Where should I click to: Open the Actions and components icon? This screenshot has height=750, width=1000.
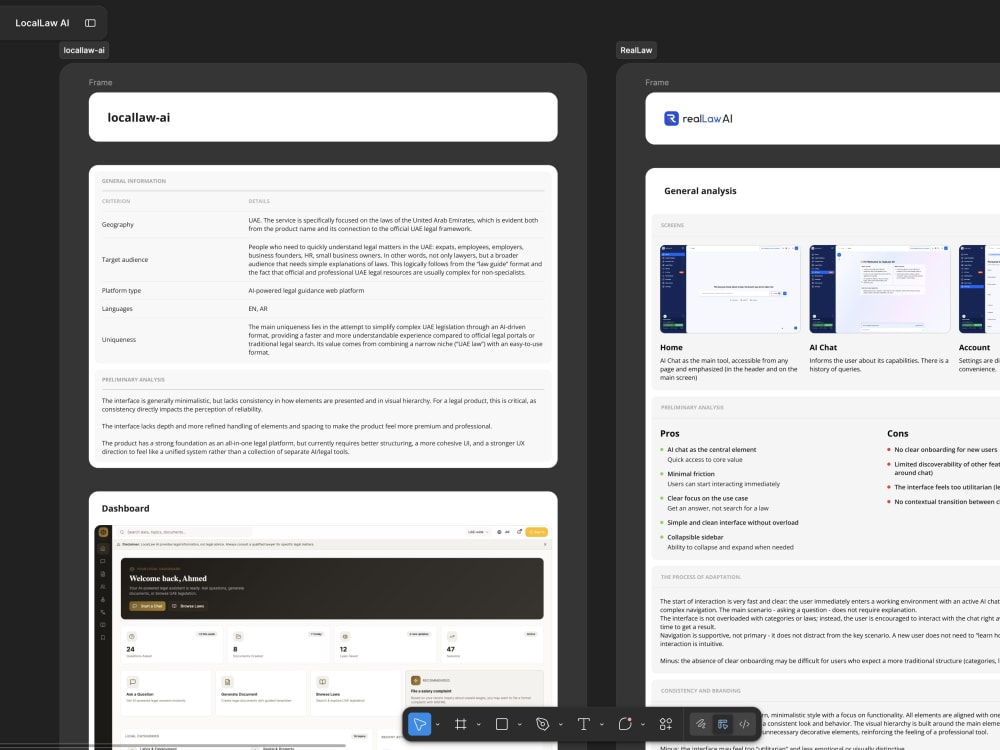coord(666,724)
